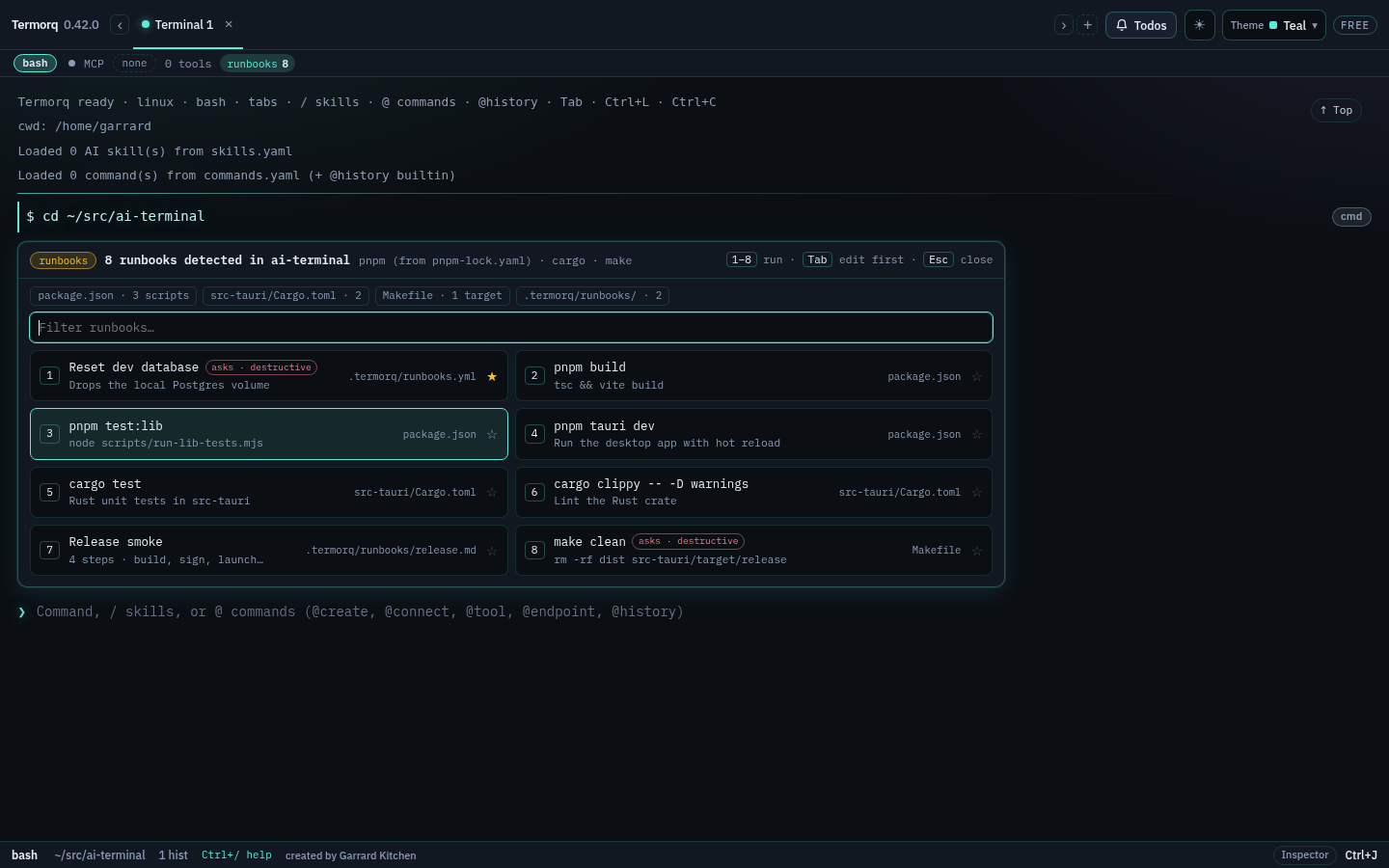Filter by Makefile 1 target chip

pos(442,296)
